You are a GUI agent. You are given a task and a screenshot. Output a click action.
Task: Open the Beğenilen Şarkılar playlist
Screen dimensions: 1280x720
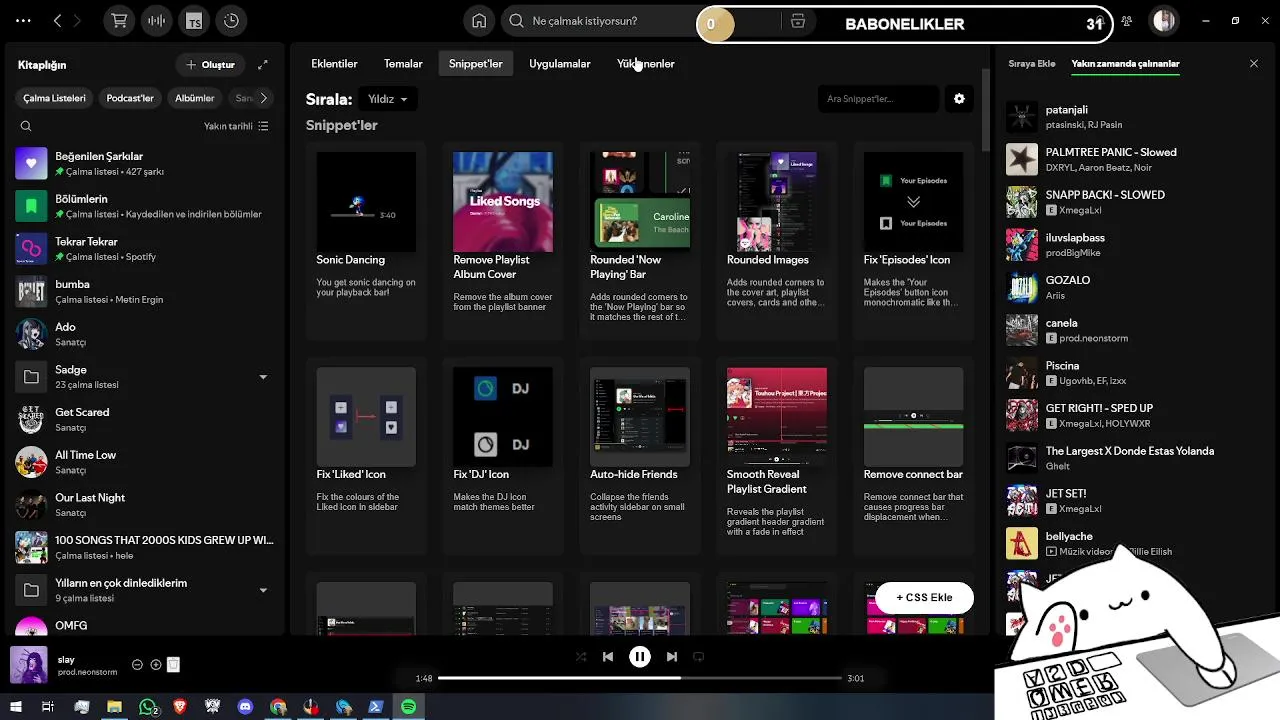pyautogui.click(x=142, y=164)
